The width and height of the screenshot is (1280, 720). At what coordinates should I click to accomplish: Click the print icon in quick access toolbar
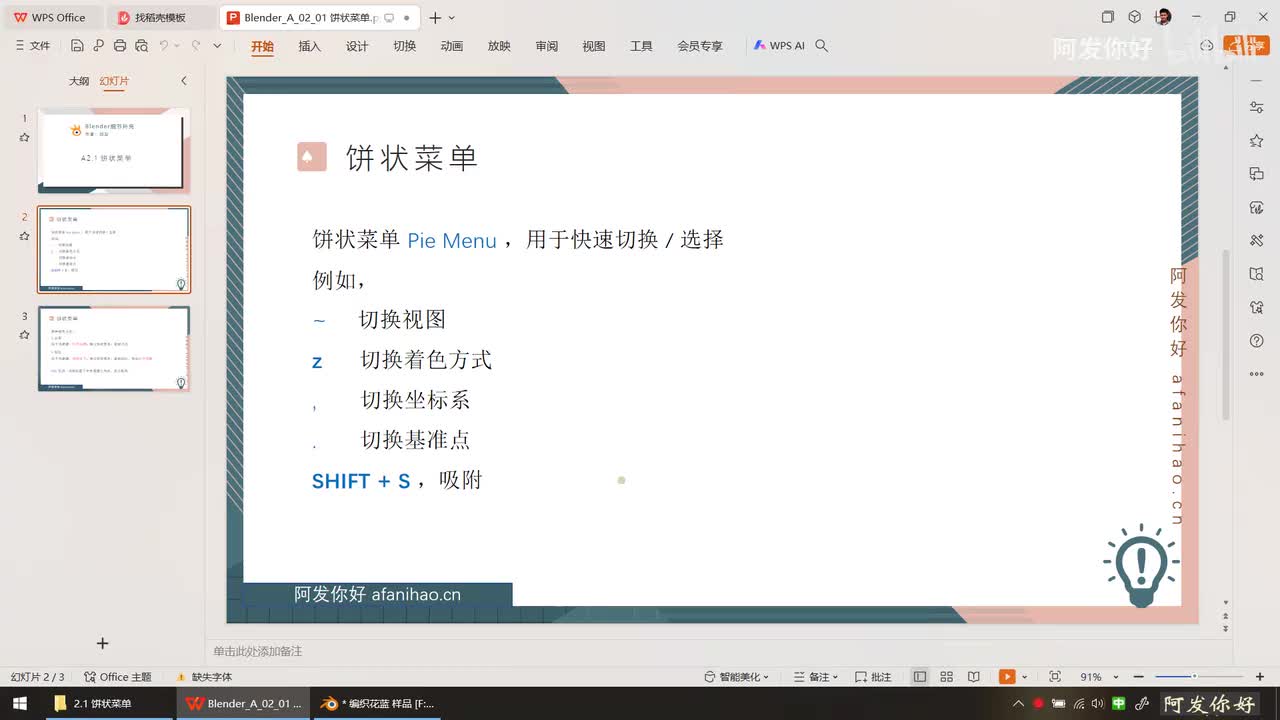coord(120,46)
